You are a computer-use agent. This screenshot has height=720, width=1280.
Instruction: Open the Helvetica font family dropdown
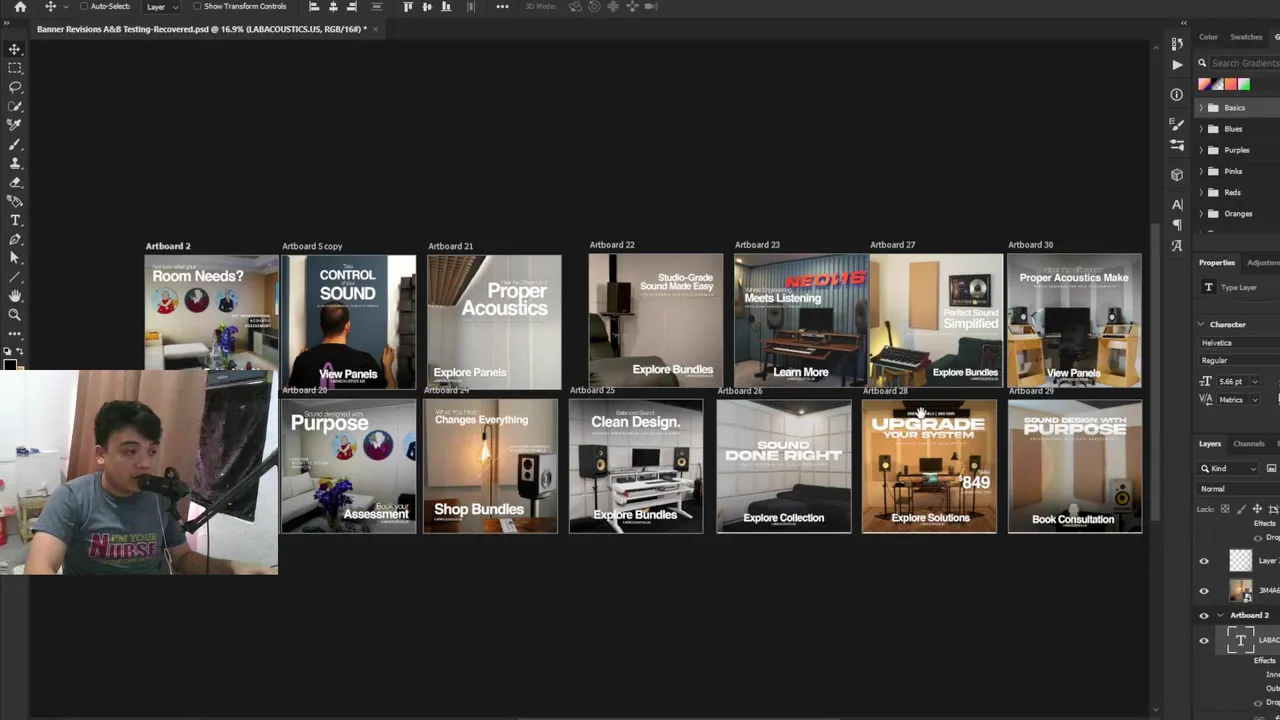pyautogui.click(x=1240, y=343)
